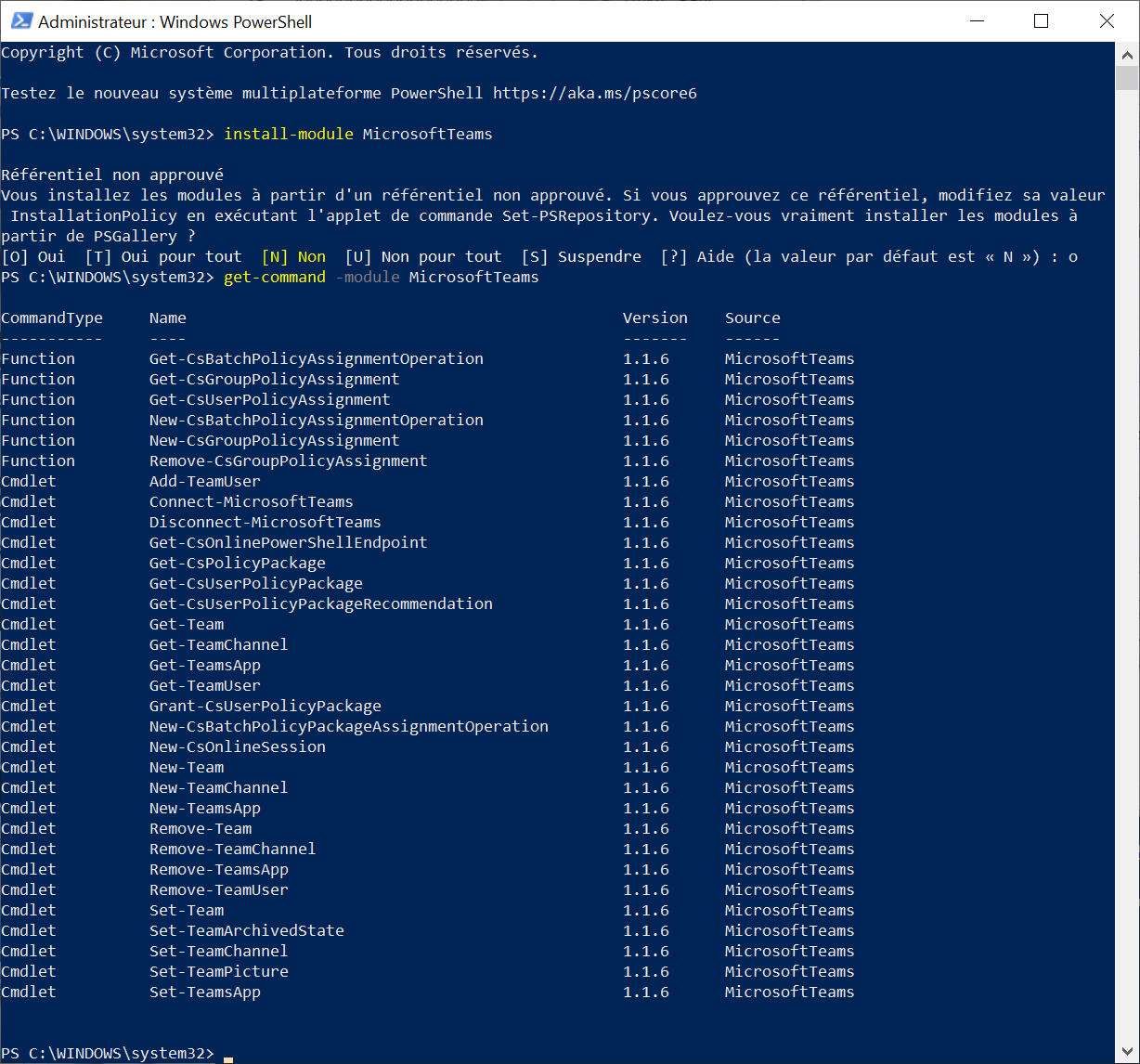
Task: Click the '[N] Non' default option text
Action: tap(293, 256)
